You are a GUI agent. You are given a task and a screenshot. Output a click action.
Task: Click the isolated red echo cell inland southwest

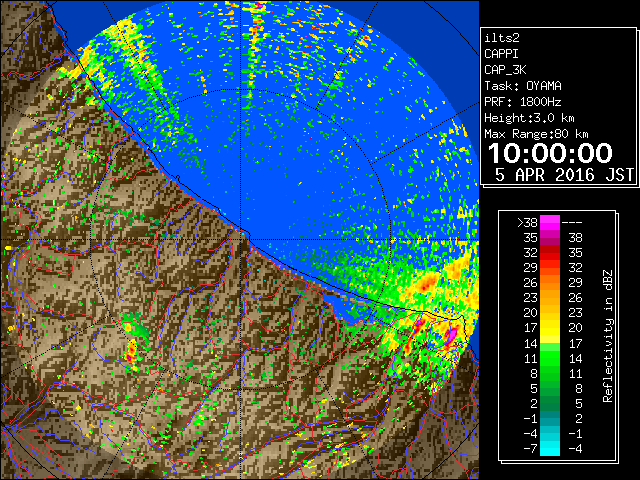tap(131, 352)
